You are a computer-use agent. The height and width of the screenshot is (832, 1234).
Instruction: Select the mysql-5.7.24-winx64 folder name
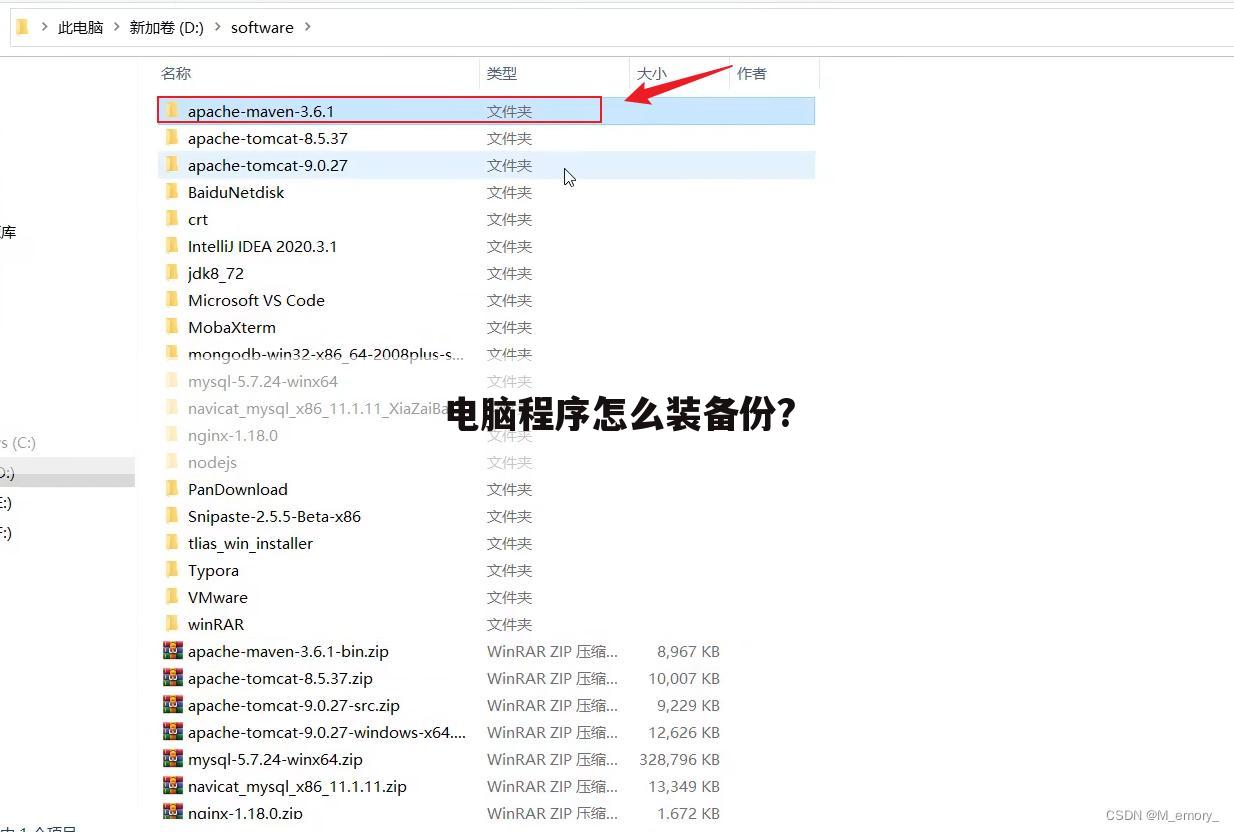pyautogui.click(x=263, y=381)
